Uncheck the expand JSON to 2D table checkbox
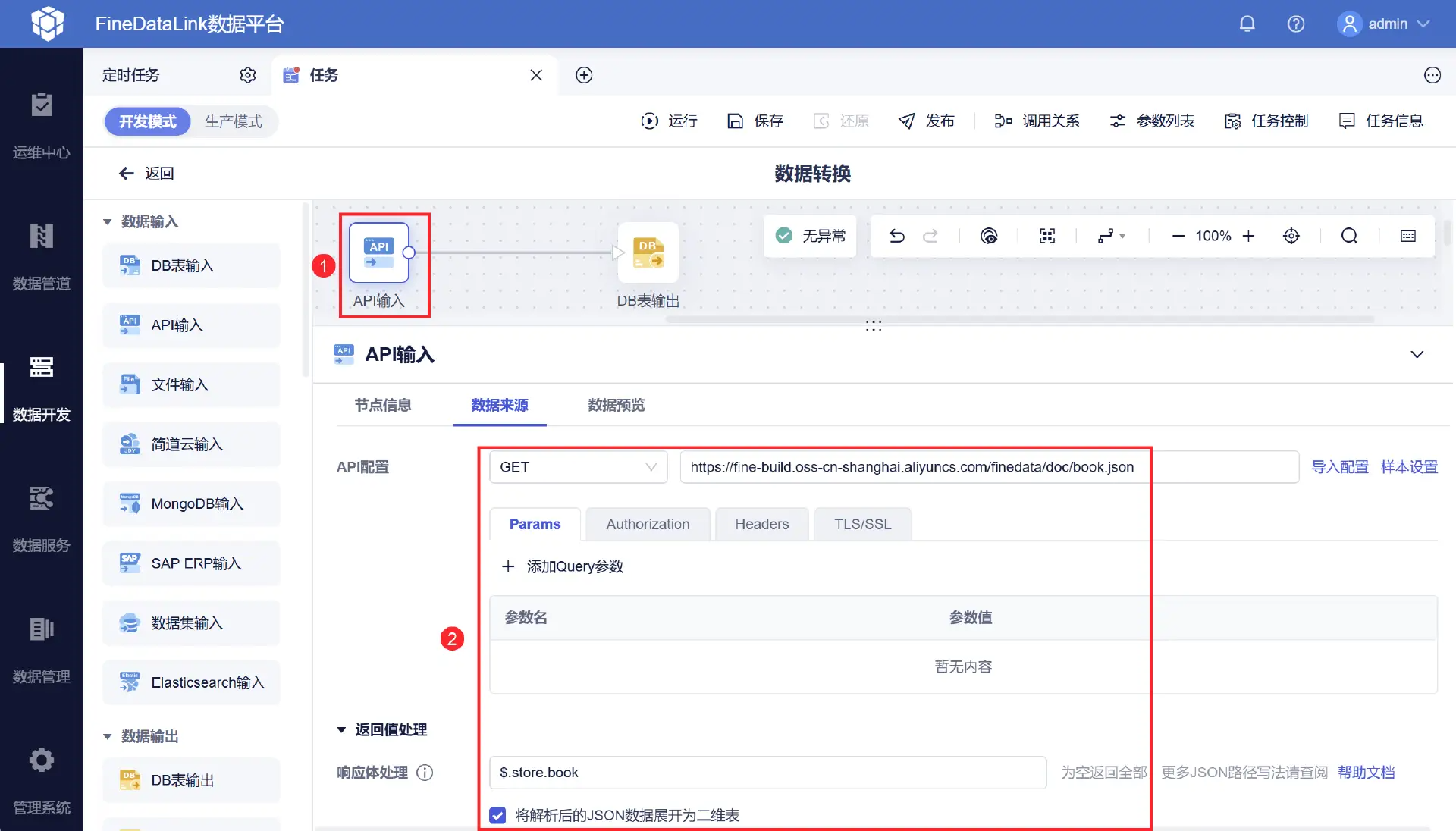The width and height of the screenshot is (1456, 831). 497,815
